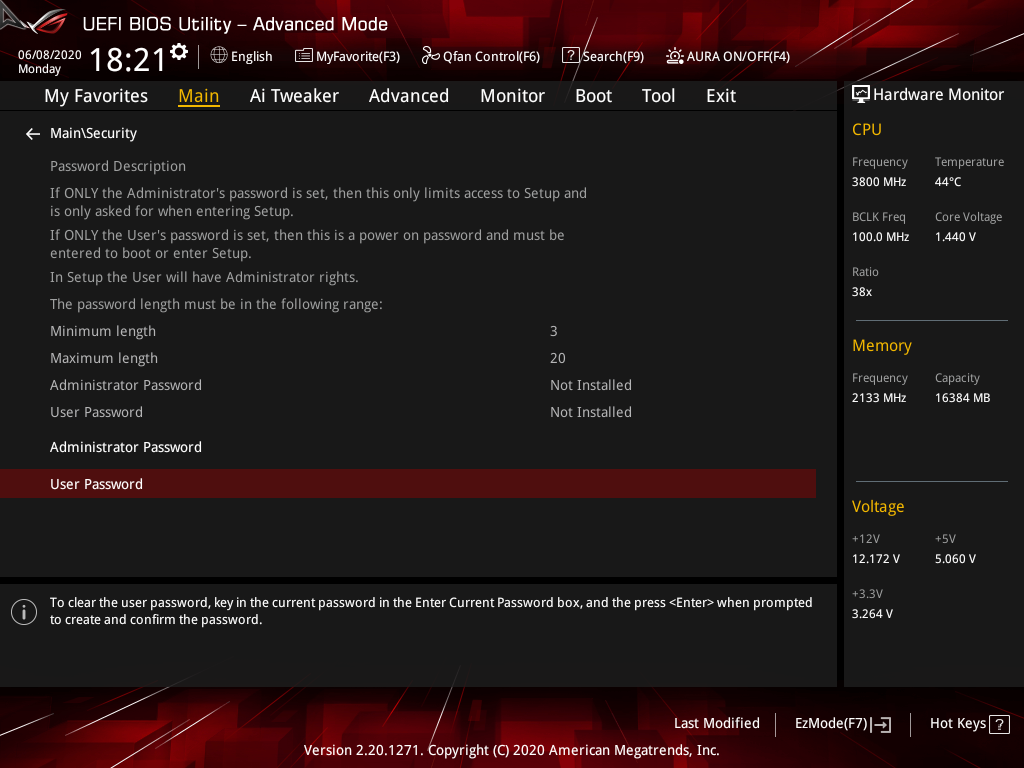Open the Hot Keys help
This screenshot has height=768, width=1024.
click(x=970, y=724)
